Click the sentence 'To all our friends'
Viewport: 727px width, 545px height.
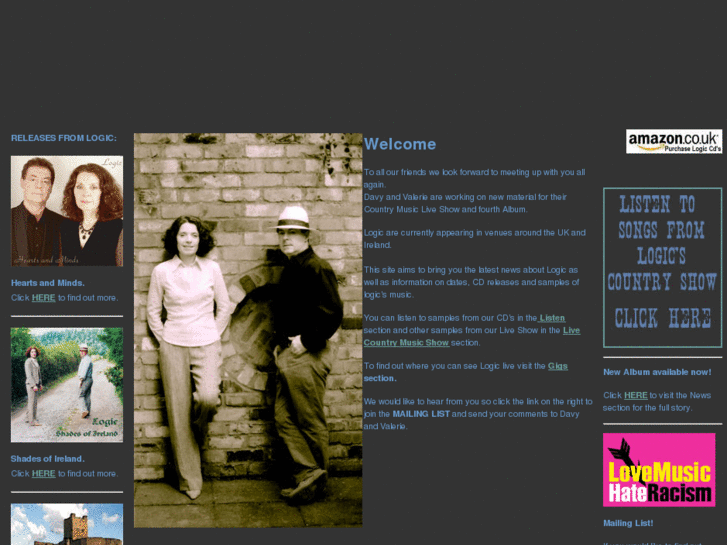475,178
